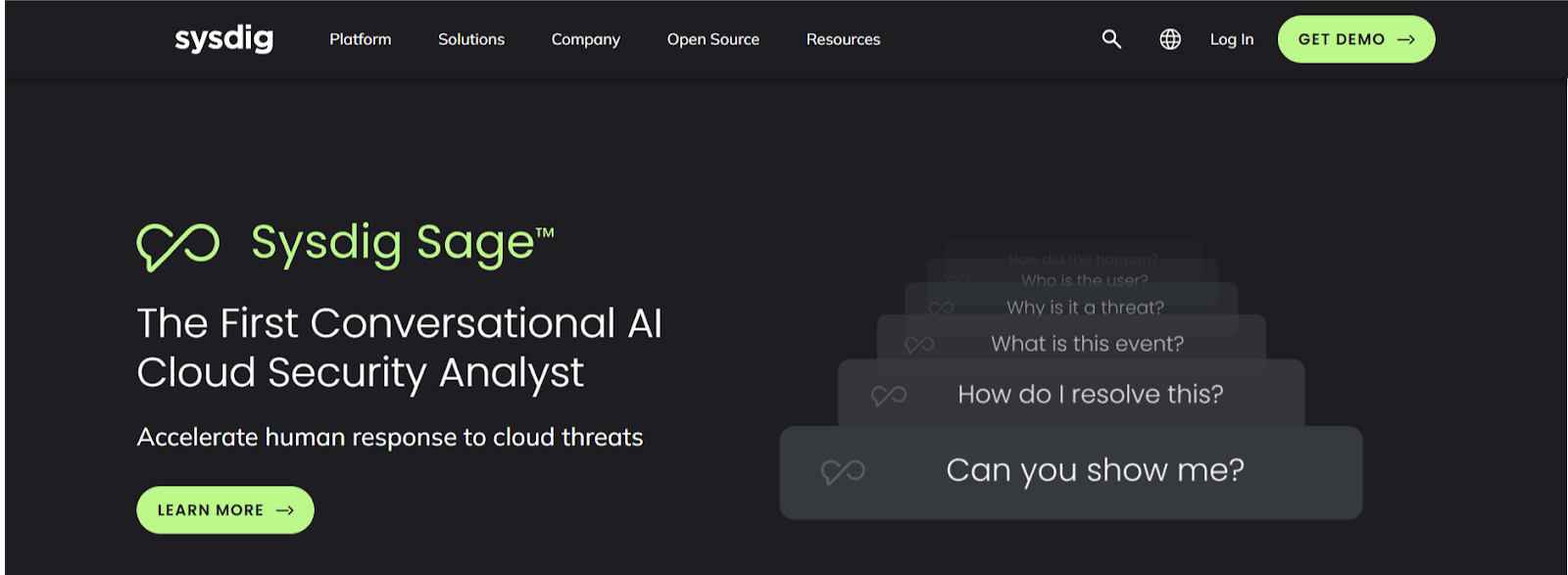Click the icon beside "How do I resolve this?"
This screenshot has height=575, width=1568.
(889, 396)
